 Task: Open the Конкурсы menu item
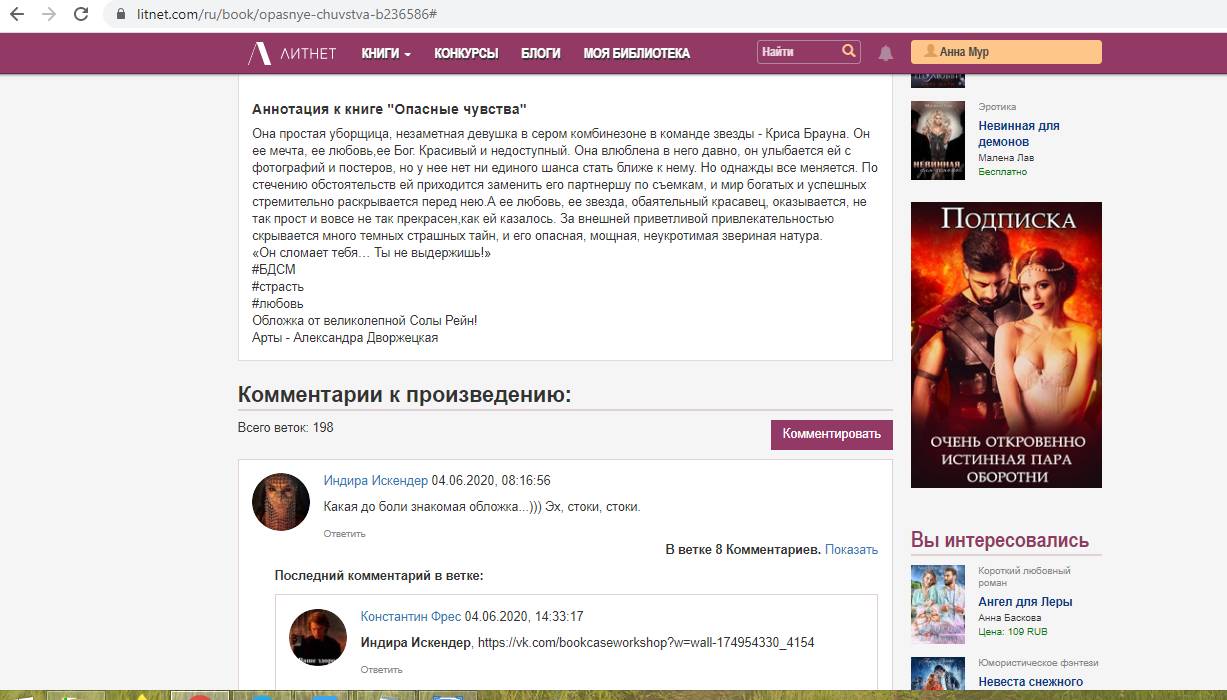(466, 53)
